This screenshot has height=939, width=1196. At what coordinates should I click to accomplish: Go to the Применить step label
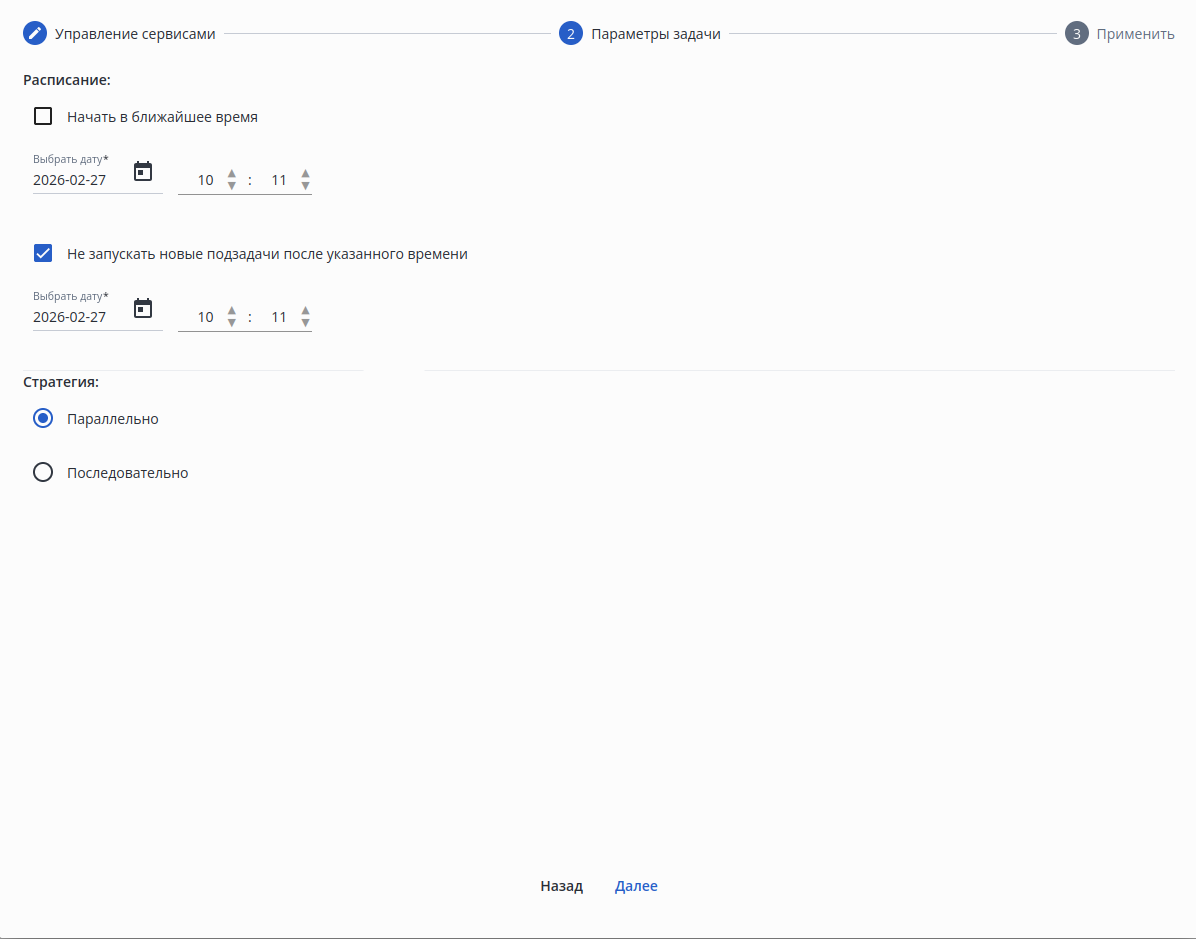1135,34
